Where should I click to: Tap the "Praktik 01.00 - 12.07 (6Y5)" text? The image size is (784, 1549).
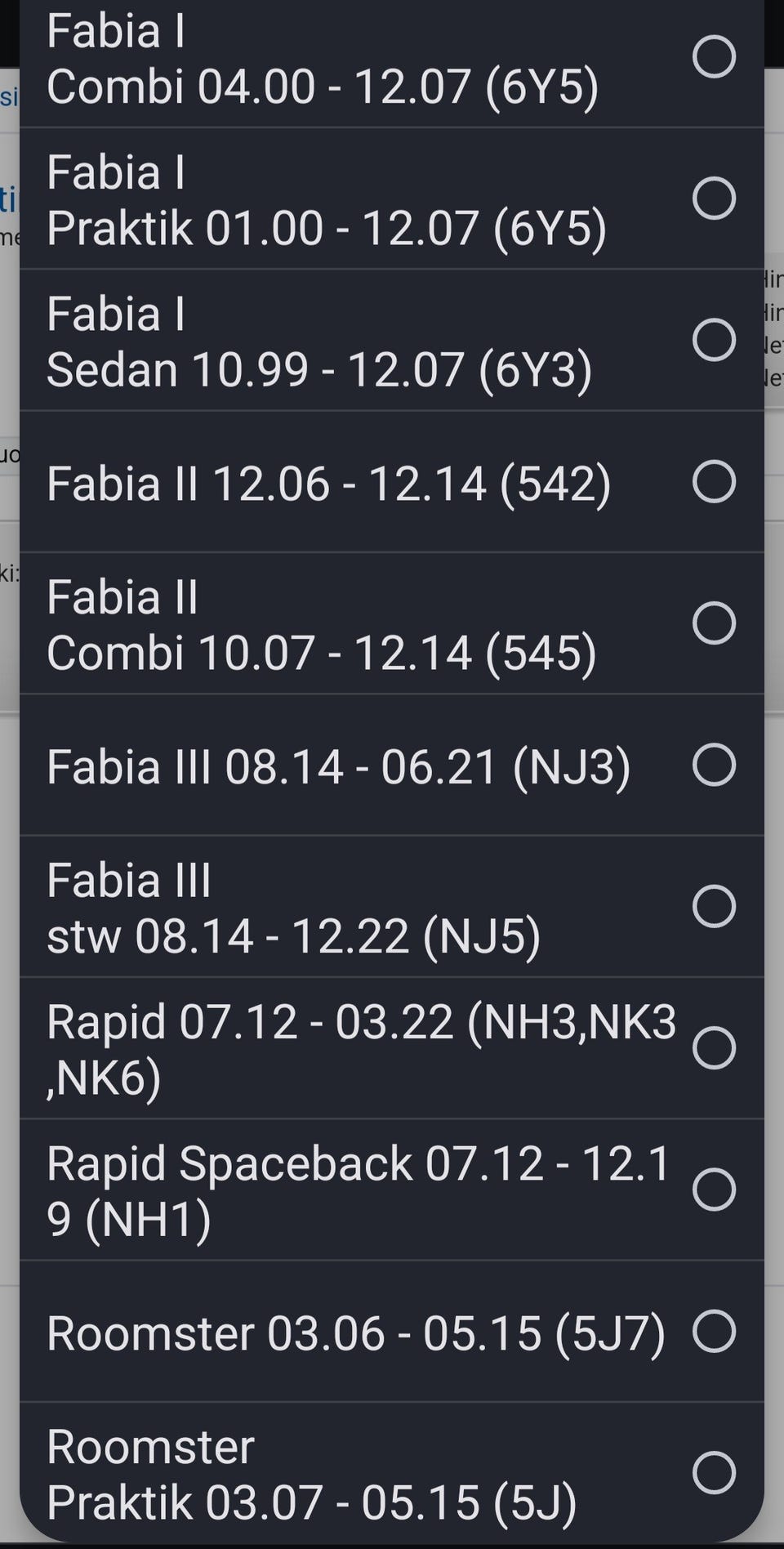pos(327,227)
